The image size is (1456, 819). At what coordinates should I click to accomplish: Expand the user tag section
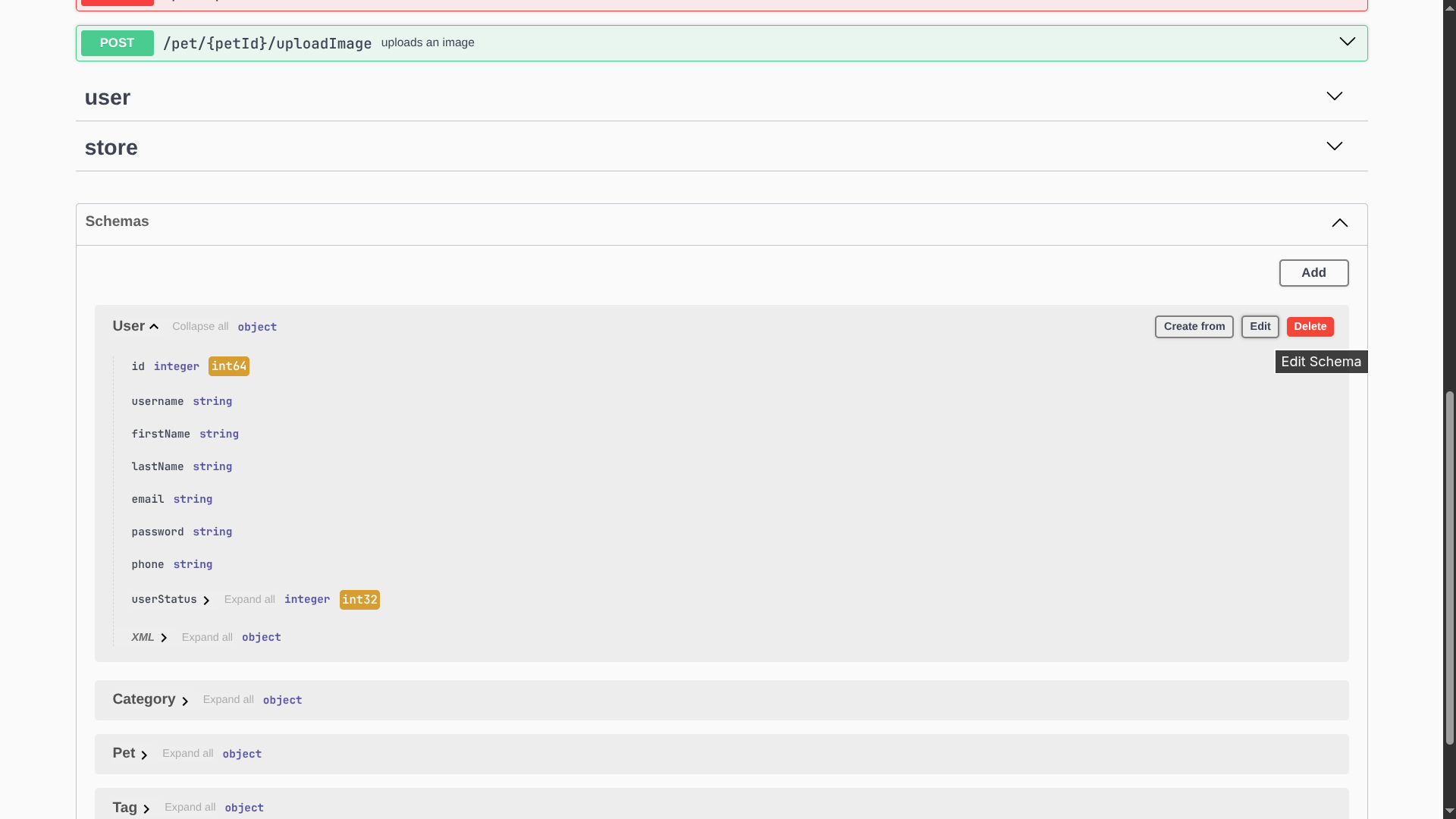[x=1334, y=96]
